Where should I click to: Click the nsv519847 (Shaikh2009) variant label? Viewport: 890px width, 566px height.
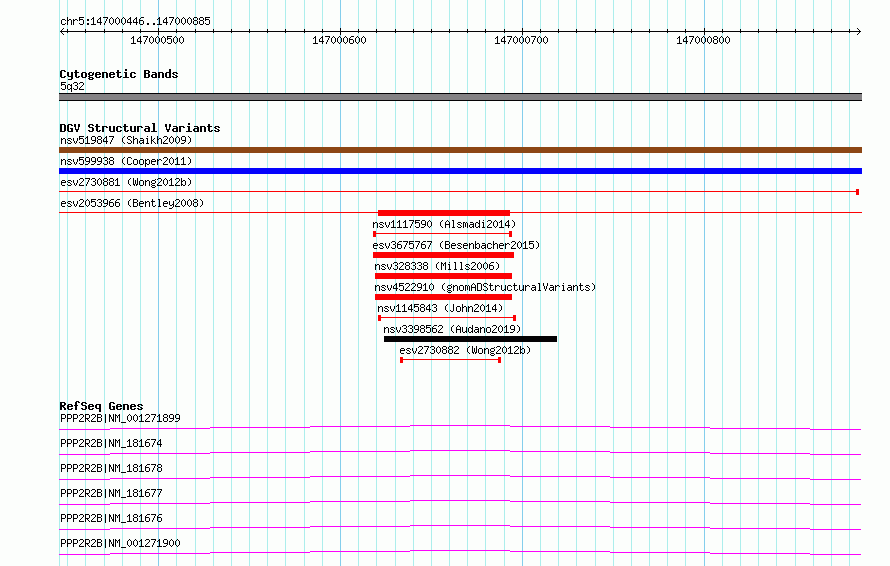coord(126,140)
